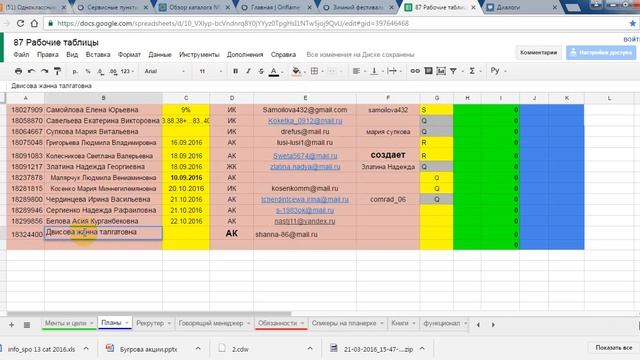The image size is (640, 360).
Task: Open Sweta5674@mail.ru email link
Action: click(x=305, y=156)
